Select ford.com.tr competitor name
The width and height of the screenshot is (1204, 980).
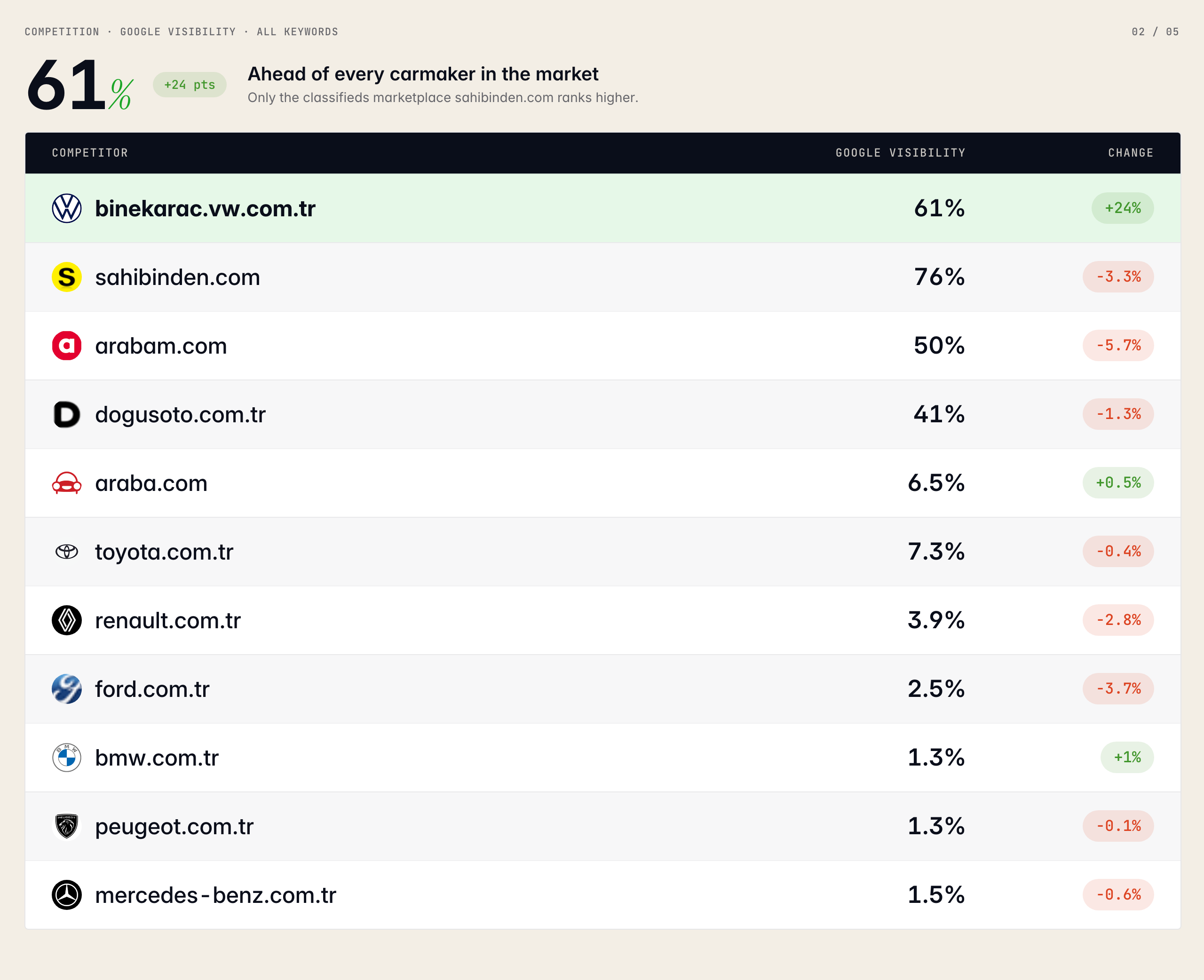pos(152,689)
